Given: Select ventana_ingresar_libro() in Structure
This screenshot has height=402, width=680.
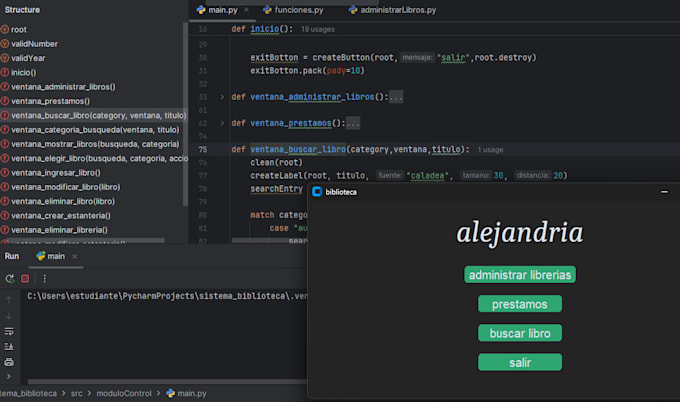Looking at the screenshot, I should (56, 173).
